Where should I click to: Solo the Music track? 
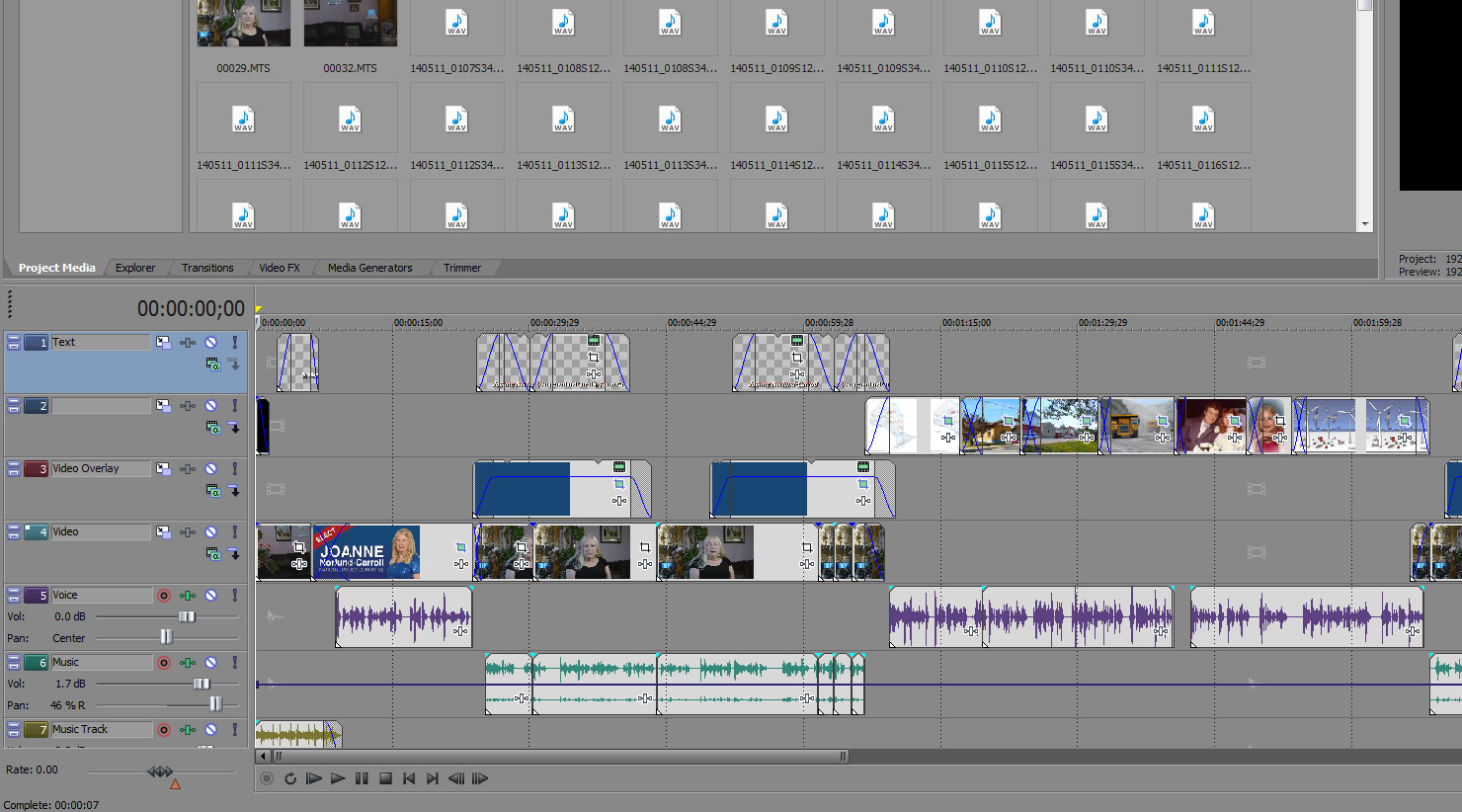pyautogui.click(x=234, y=663)
